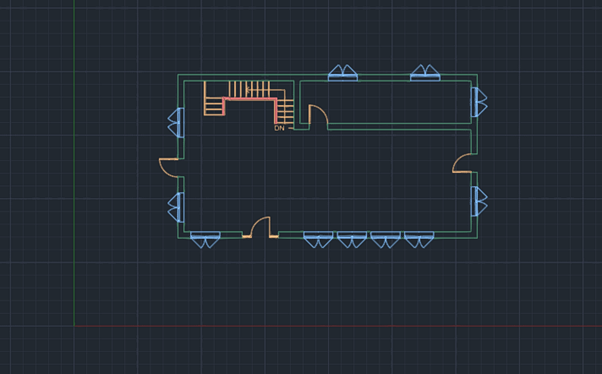Select the green vertical Y-axis line

coord(74,163)
